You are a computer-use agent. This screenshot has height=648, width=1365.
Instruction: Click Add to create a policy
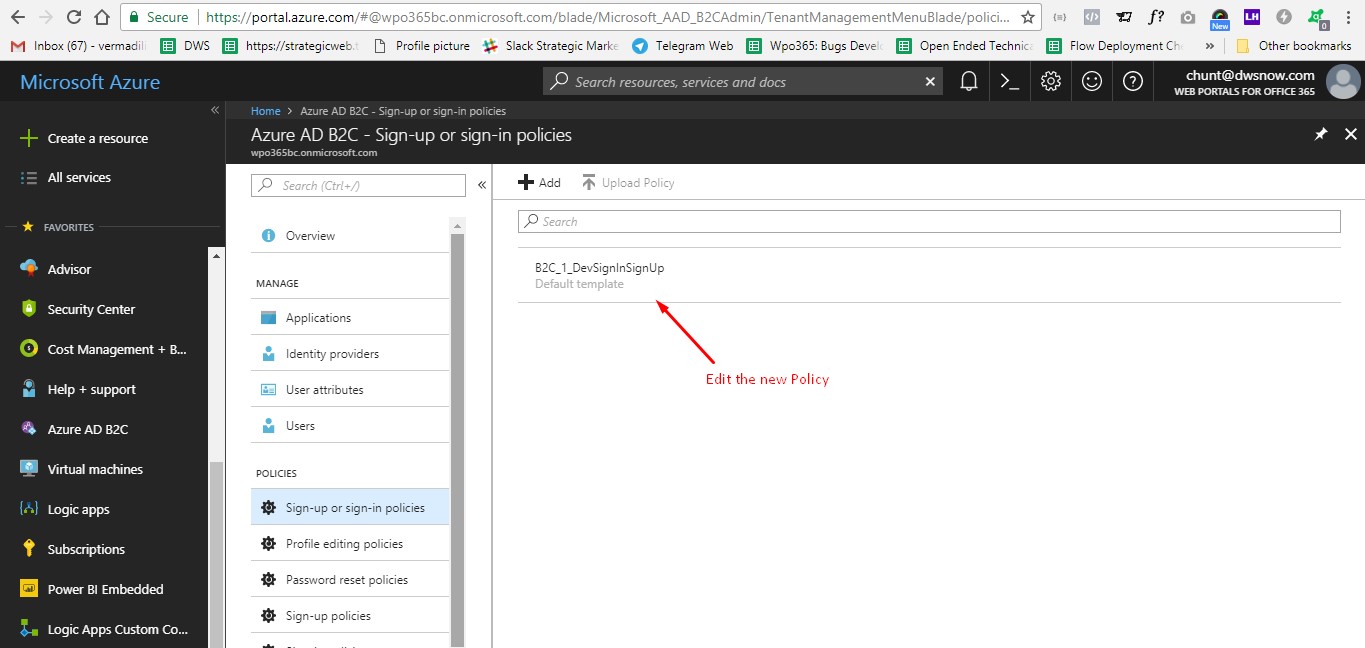(539, 182)
